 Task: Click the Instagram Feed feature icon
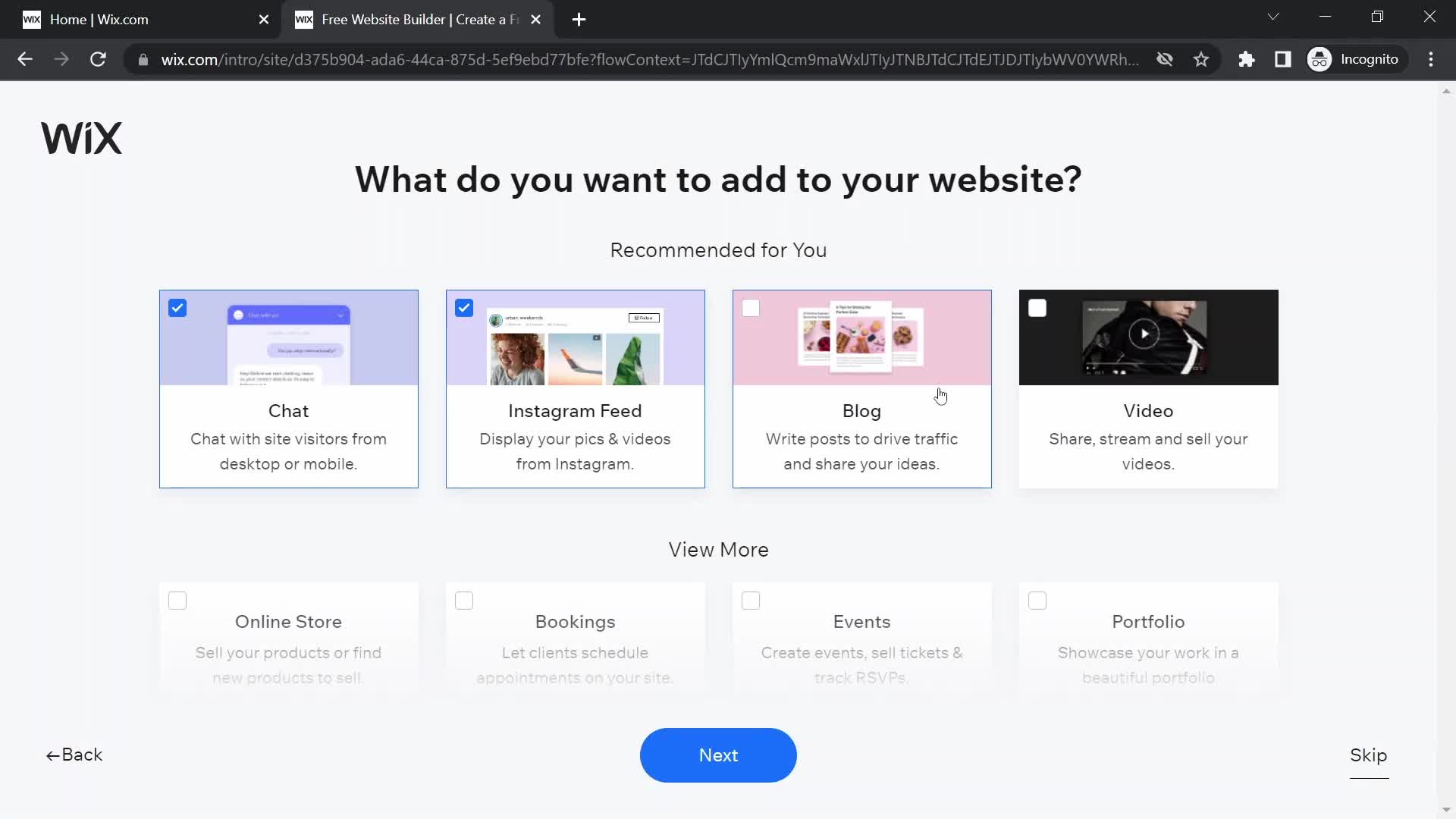tap(575, 337)
